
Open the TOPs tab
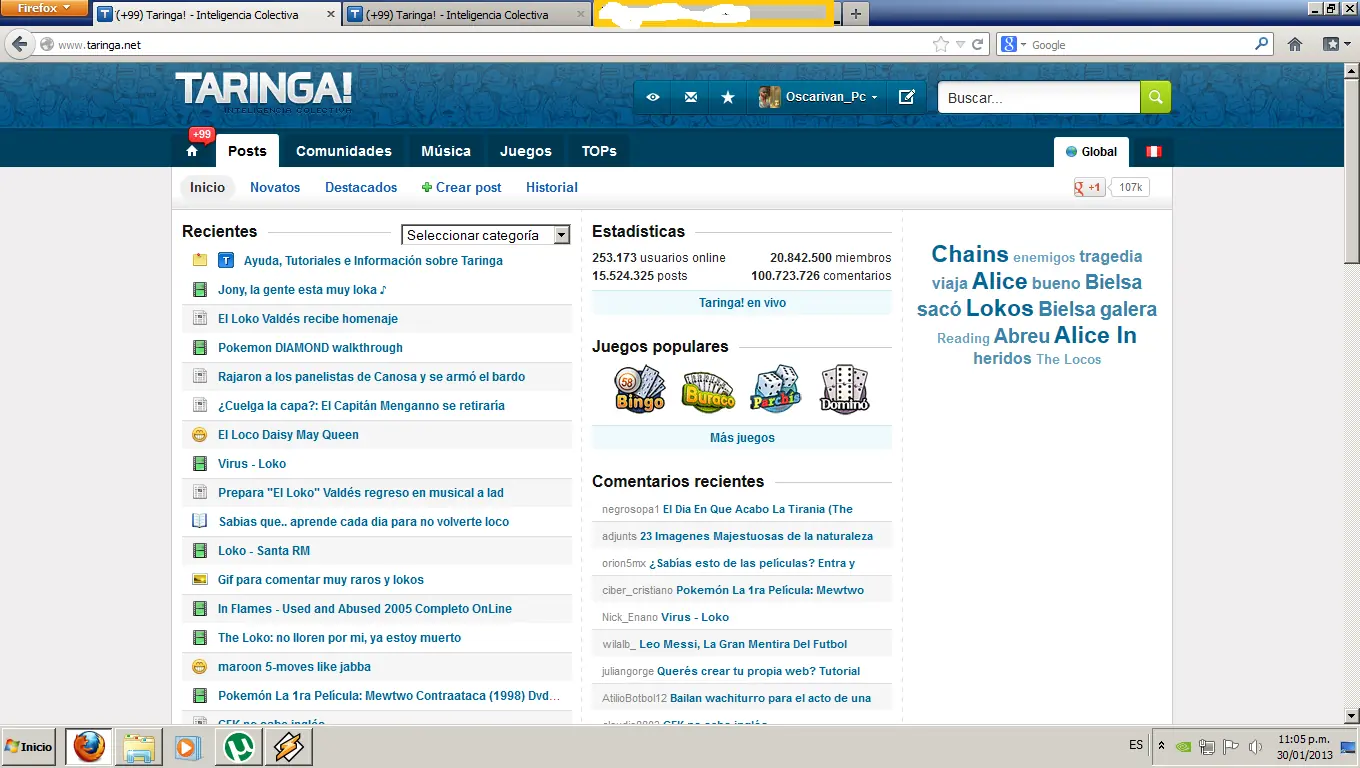pos(599,151)
